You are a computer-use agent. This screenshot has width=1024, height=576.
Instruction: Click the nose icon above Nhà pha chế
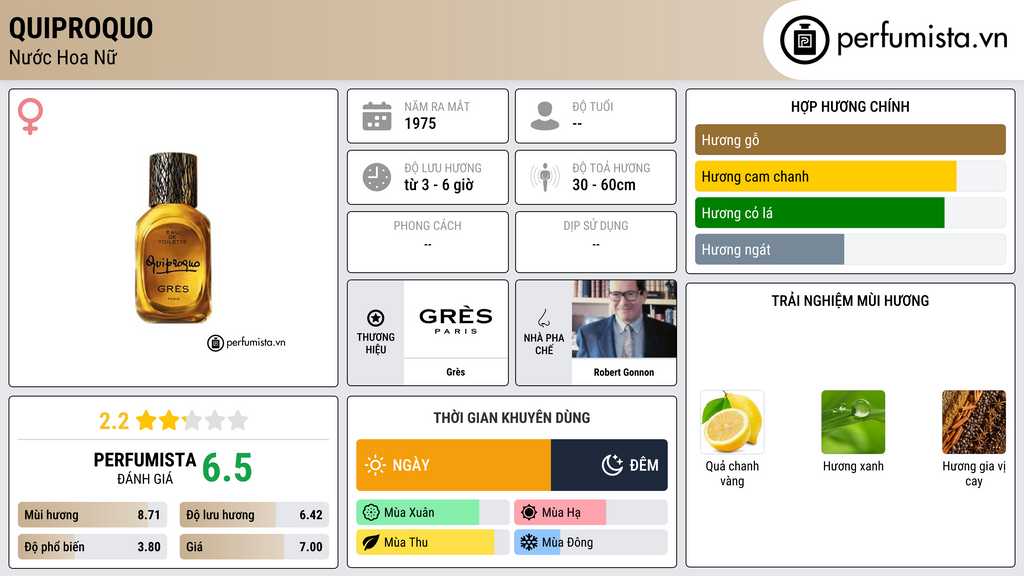pos(543,318)
